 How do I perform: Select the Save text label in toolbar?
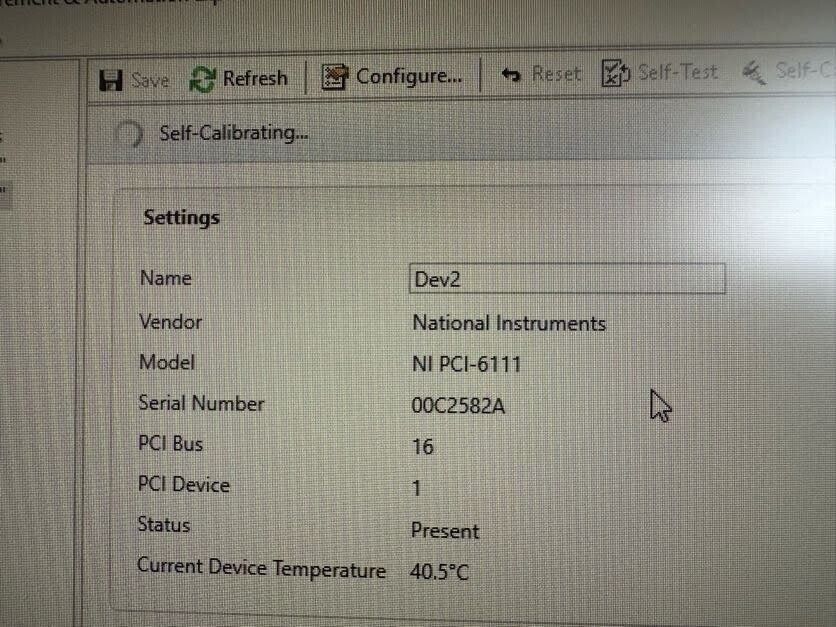150,81
